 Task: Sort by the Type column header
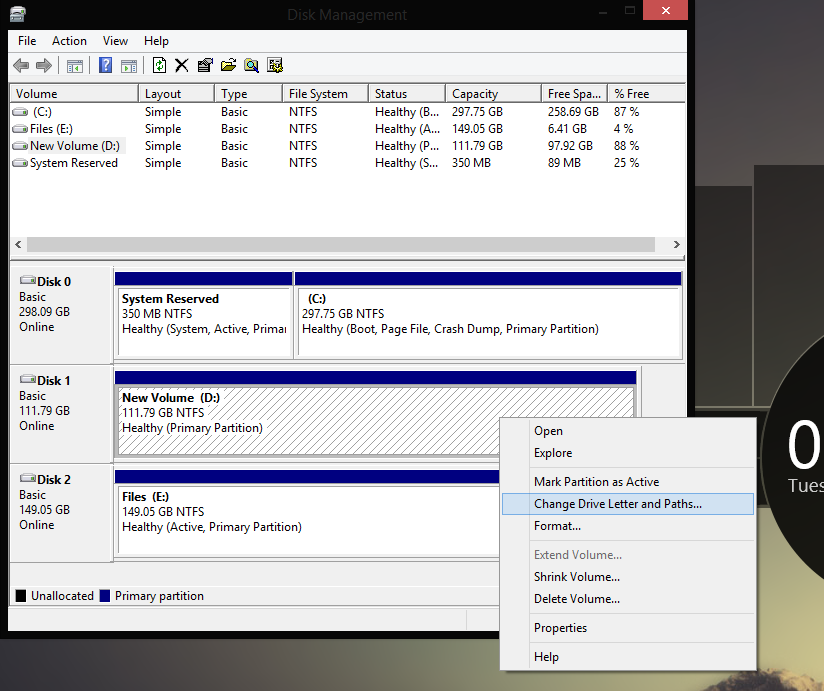(x=249, y=94)
